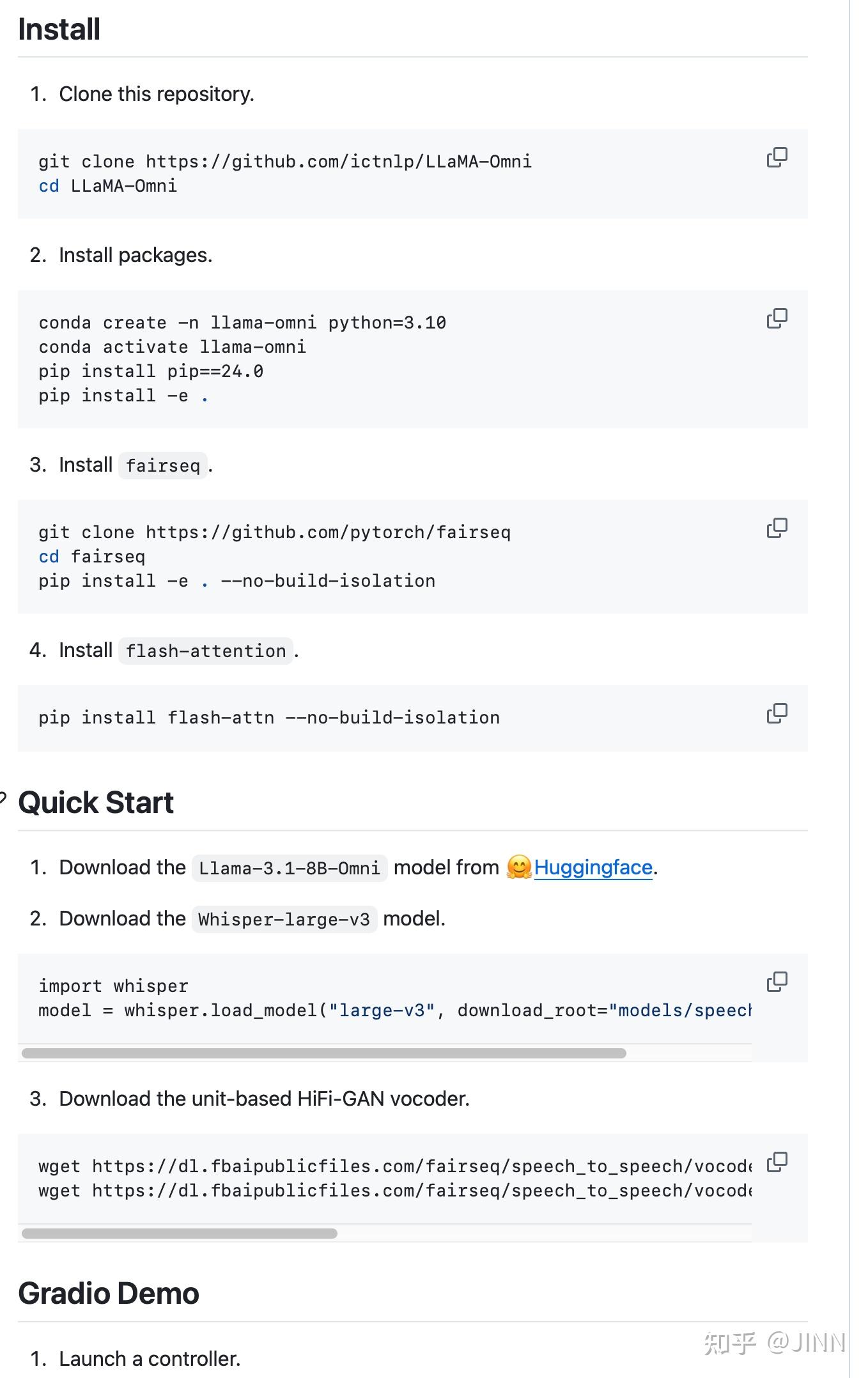Click the whisper code block horizontal scrollbar
The image size is (868, 1378).
[x=323, y=1053]
